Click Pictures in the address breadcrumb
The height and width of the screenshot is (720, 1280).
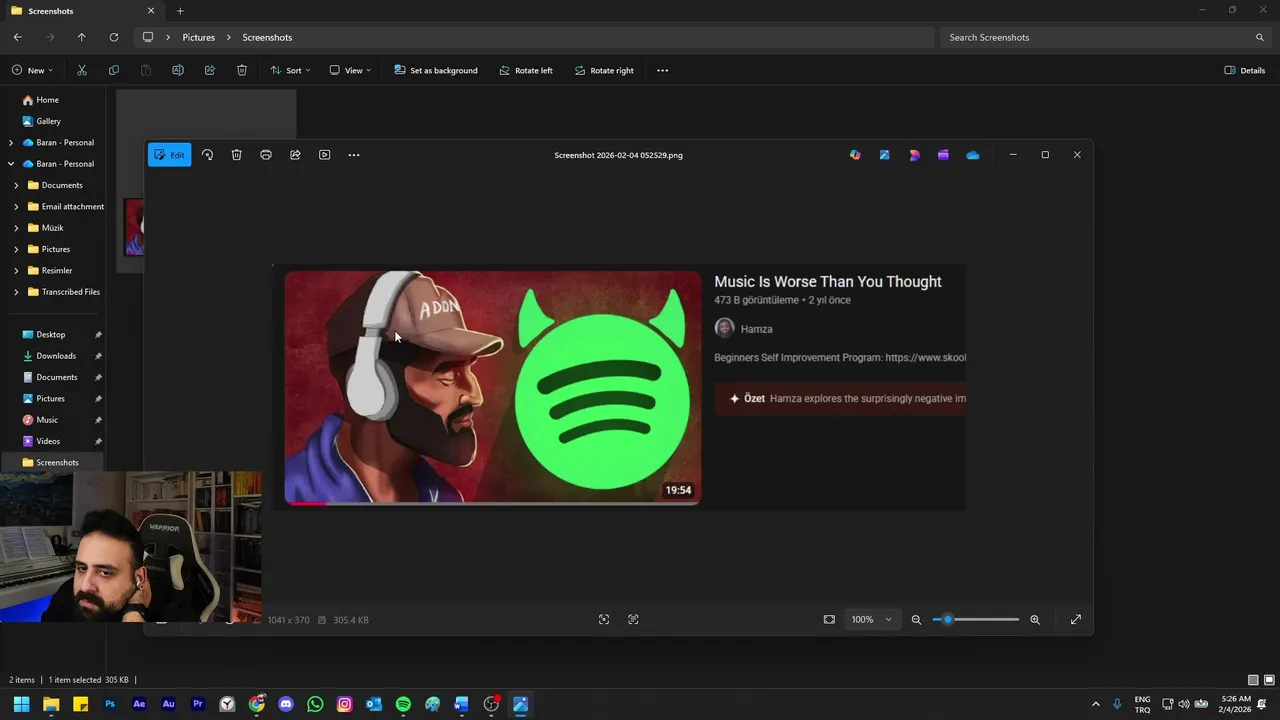pyautogui.click(x=198, y=37)
